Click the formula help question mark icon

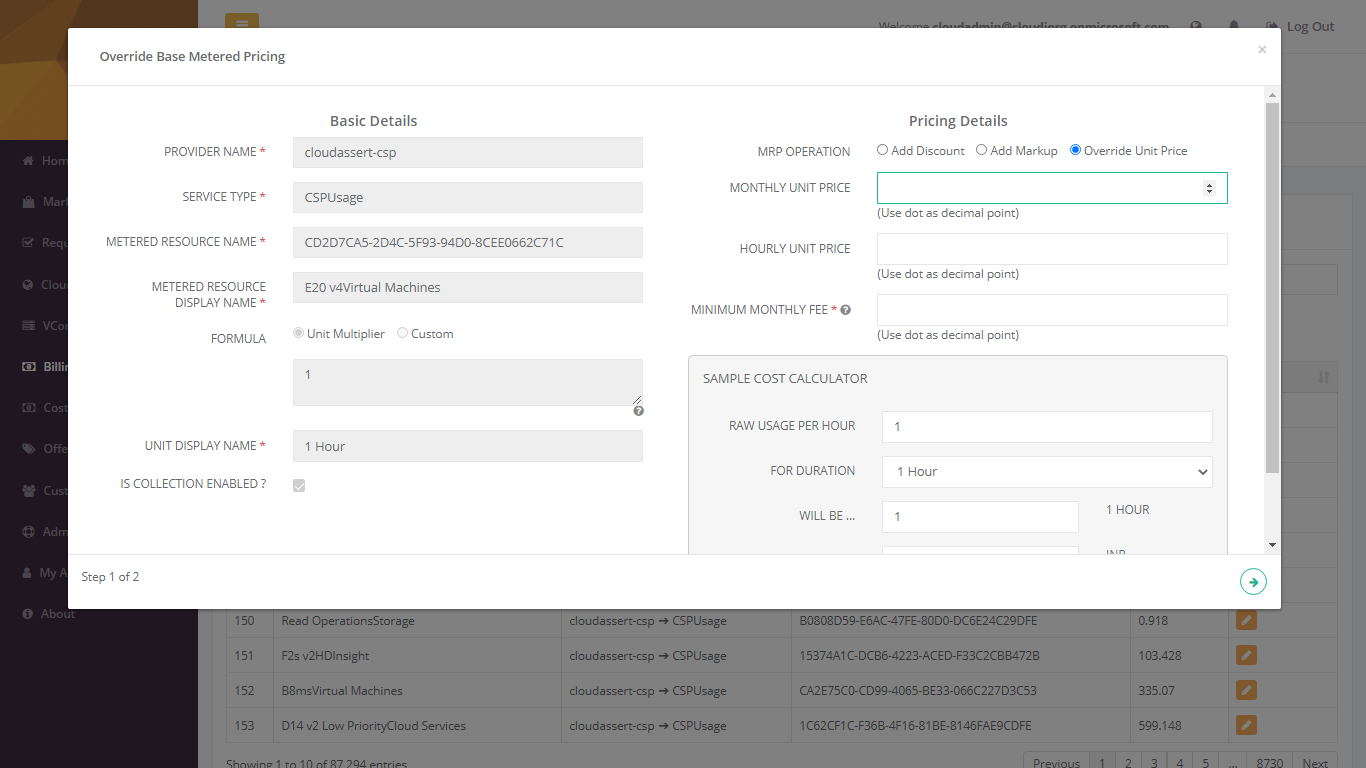coord(638,411)
